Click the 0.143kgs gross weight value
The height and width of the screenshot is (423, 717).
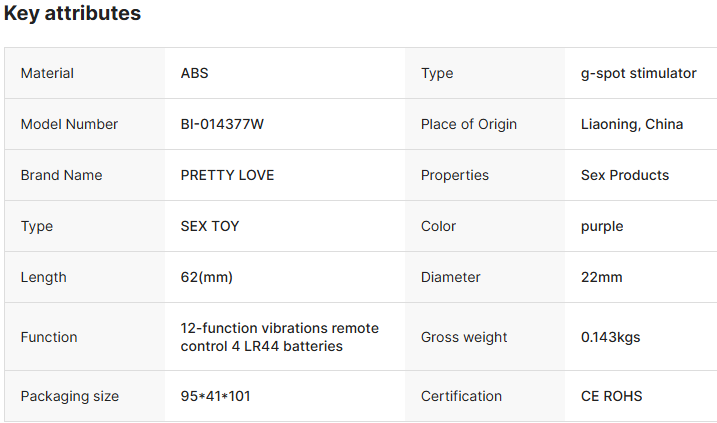click(x=610, y=337)
